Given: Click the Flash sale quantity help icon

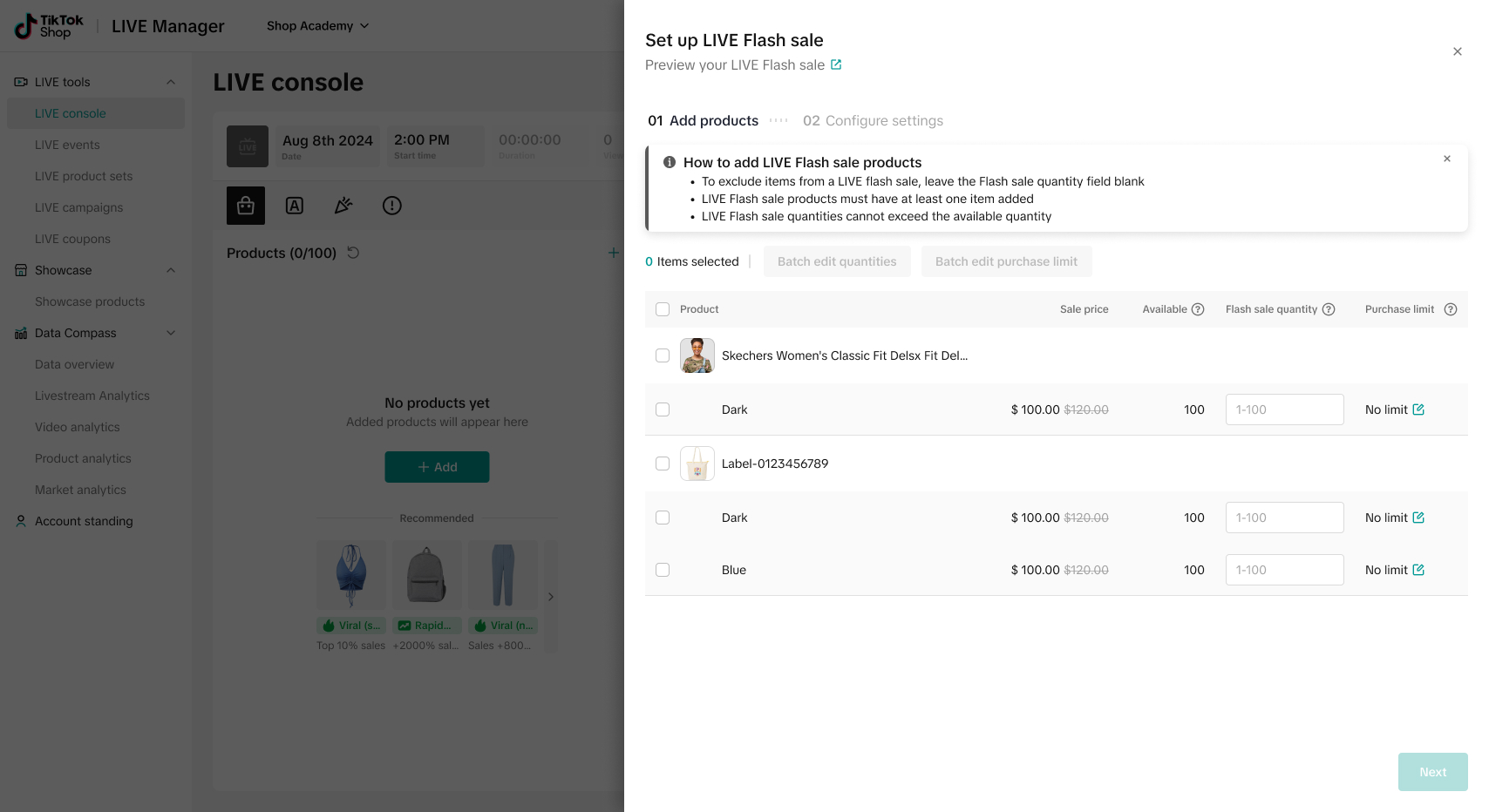Looking at the screenshot, I should coord(1329,309).
